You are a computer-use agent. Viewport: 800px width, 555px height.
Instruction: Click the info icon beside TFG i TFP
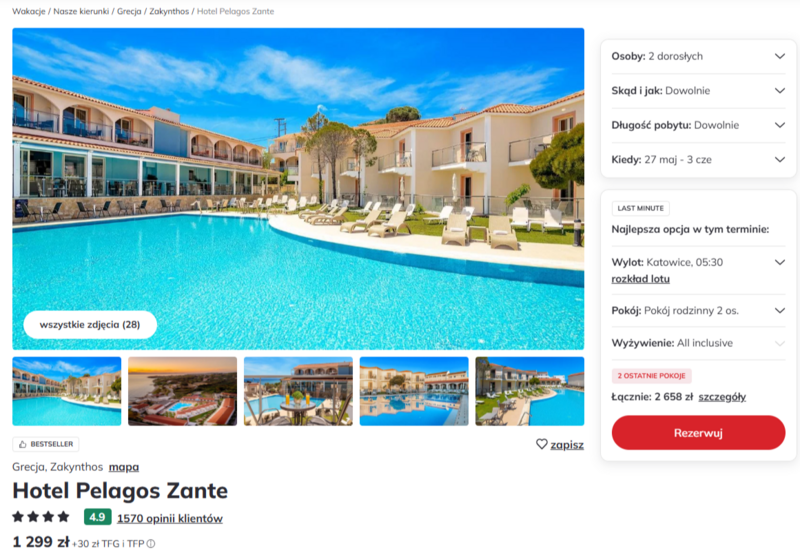point(151,544)
